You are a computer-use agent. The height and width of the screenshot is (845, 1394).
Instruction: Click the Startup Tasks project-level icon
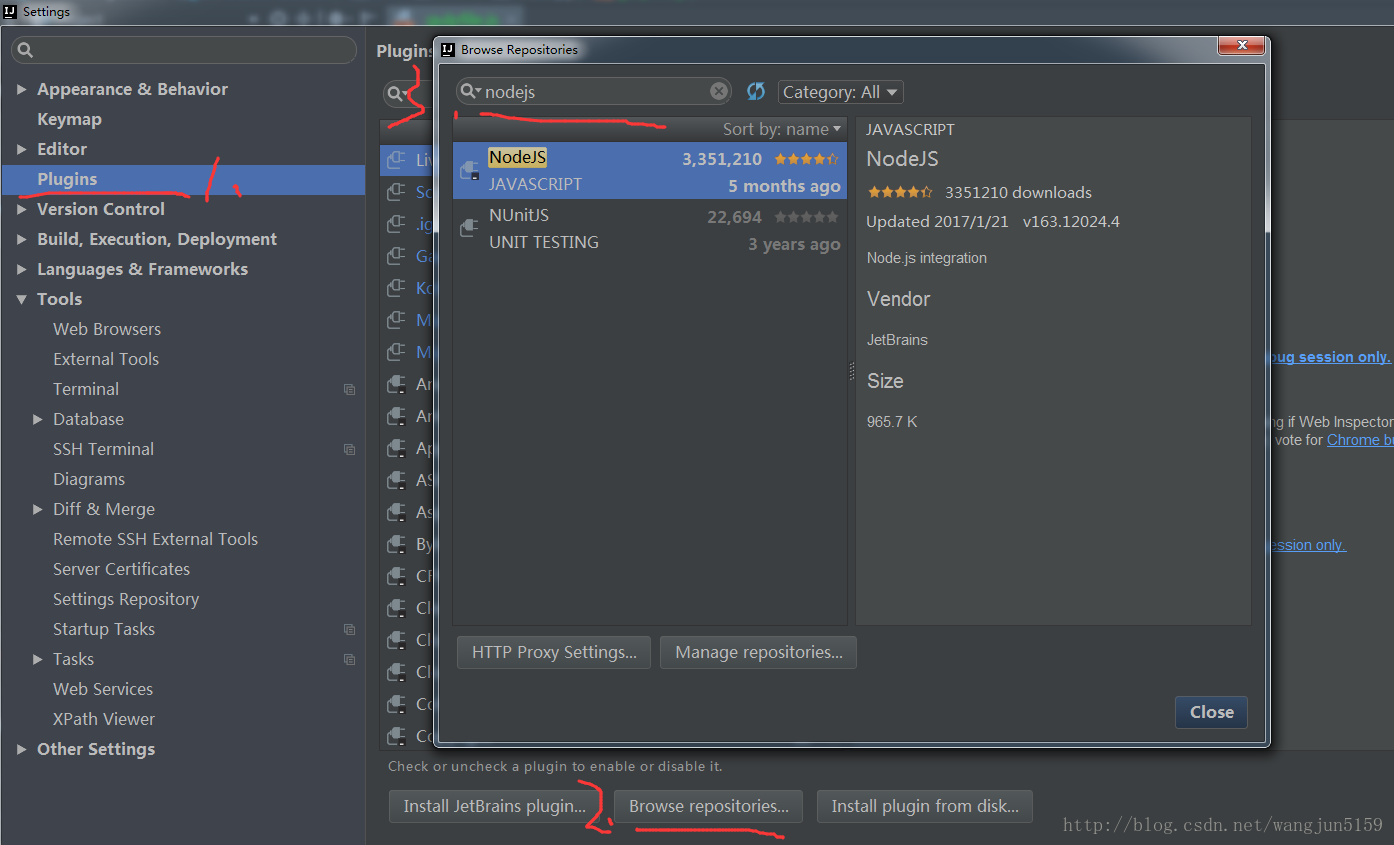pos(349,629)
